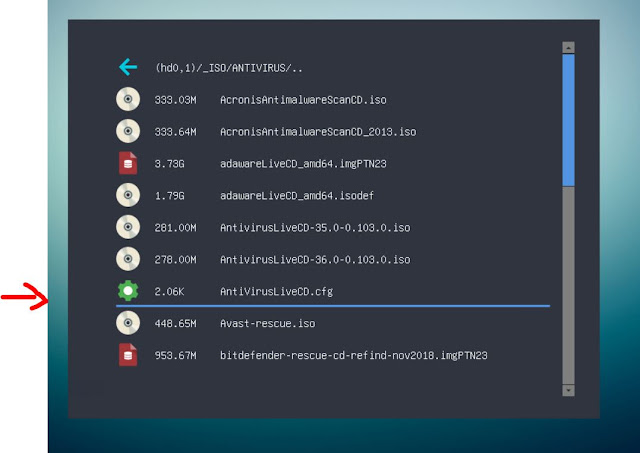Viewport: 640px width, 453px height.
Task: Click red image icon for bitdefender-rescue-cd-refind-nov2018.imgPTN23
Action: 128,354
